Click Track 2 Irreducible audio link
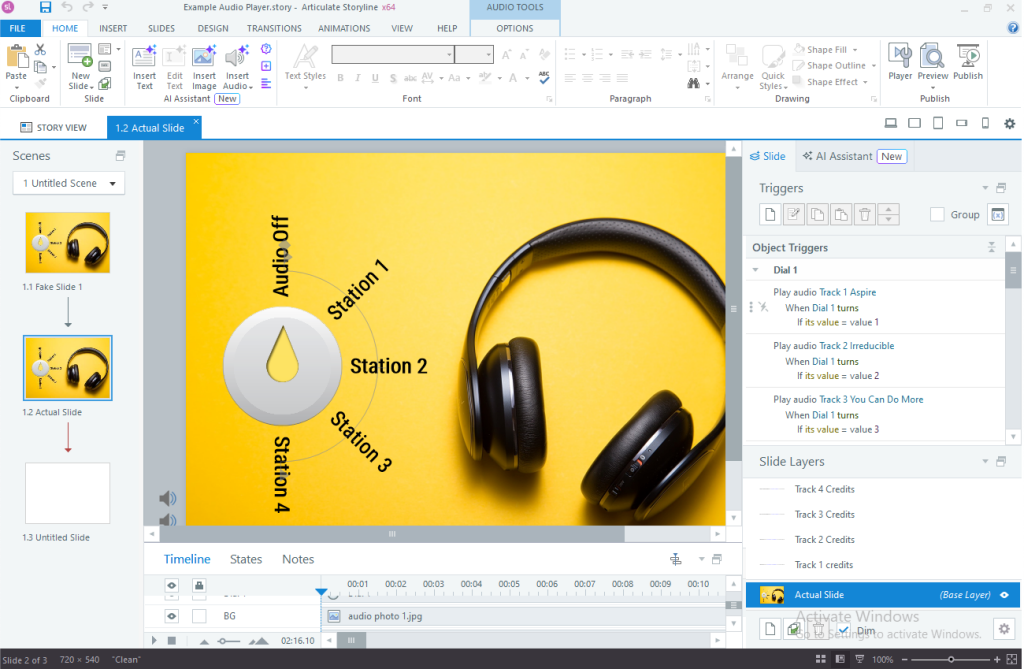The image size is (1024, 669). click(857, 346)
